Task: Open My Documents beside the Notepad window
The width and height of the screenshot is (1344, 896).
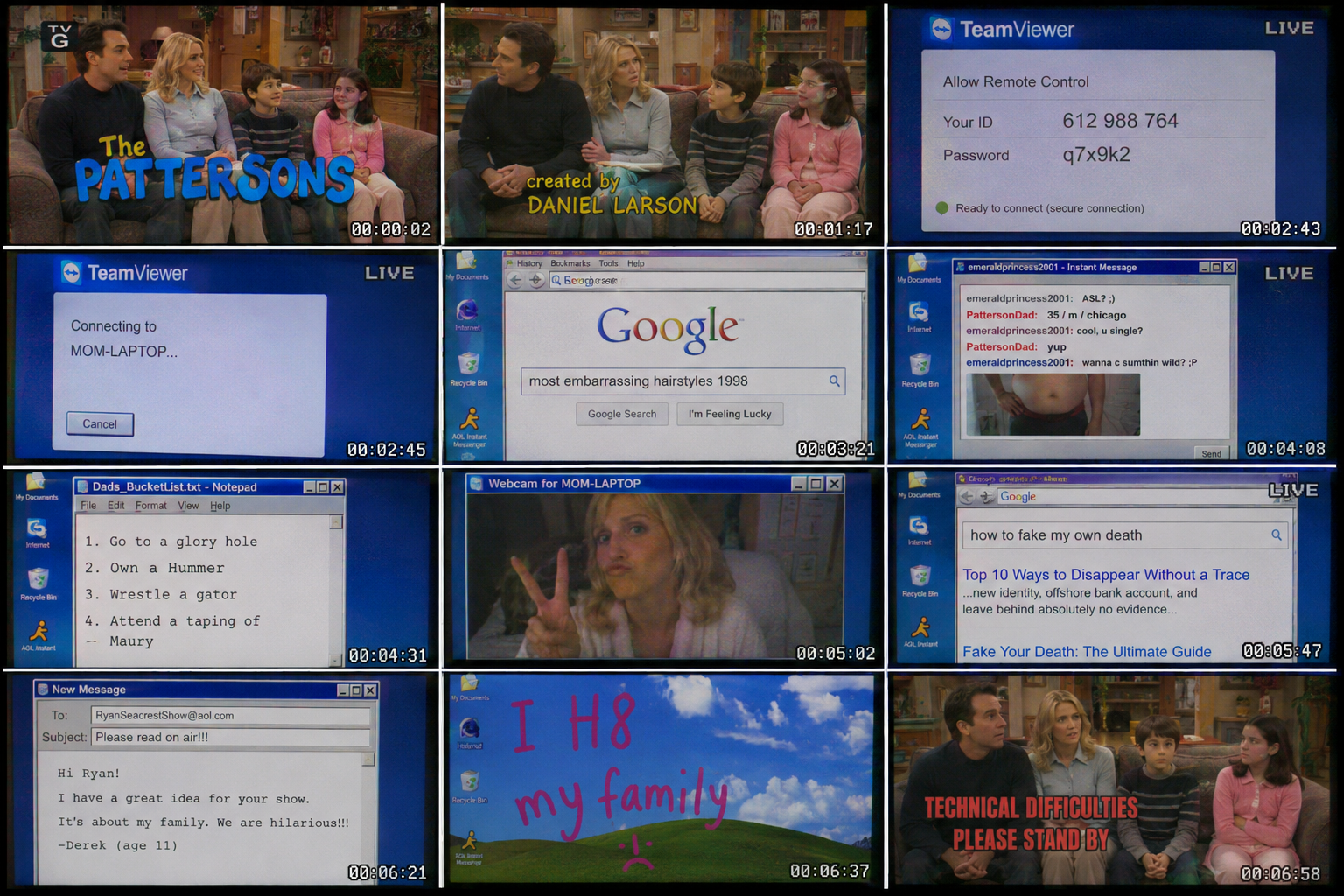Action: pos(36,486)
